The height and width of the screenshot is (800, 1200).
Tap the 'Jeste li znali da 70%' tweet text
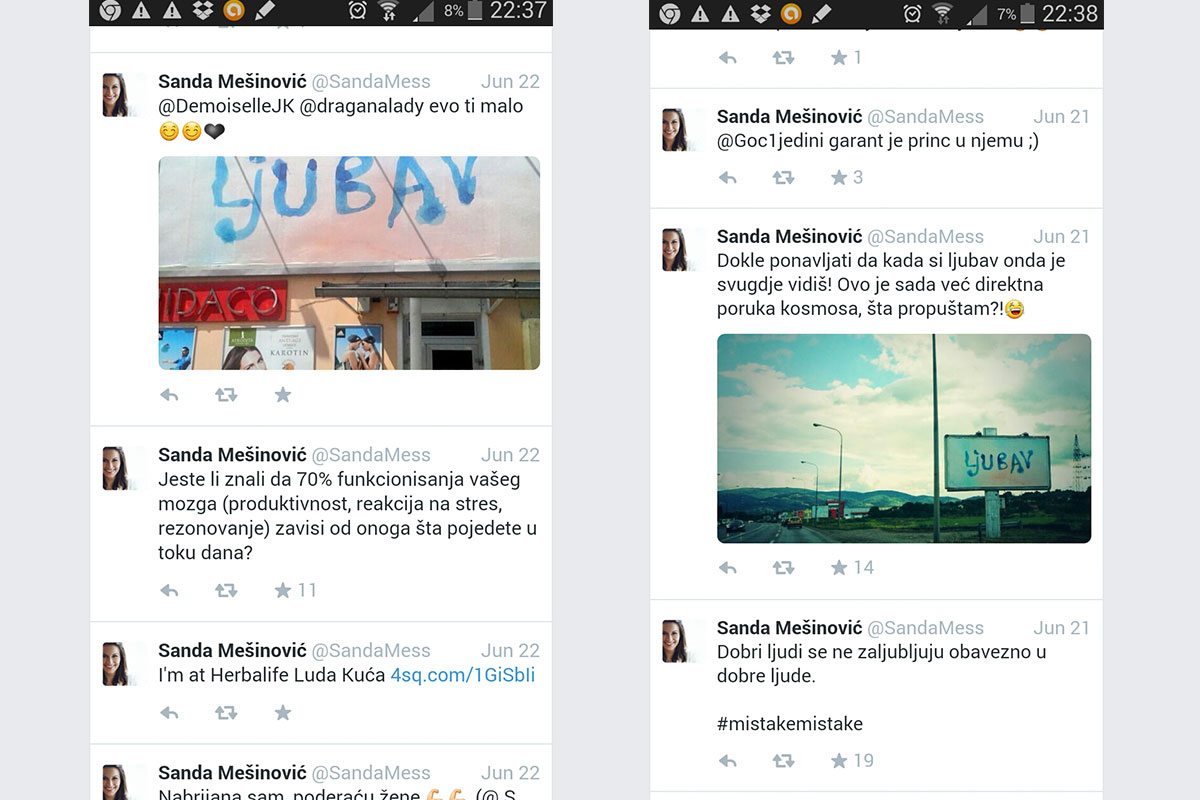click(348, 516)
